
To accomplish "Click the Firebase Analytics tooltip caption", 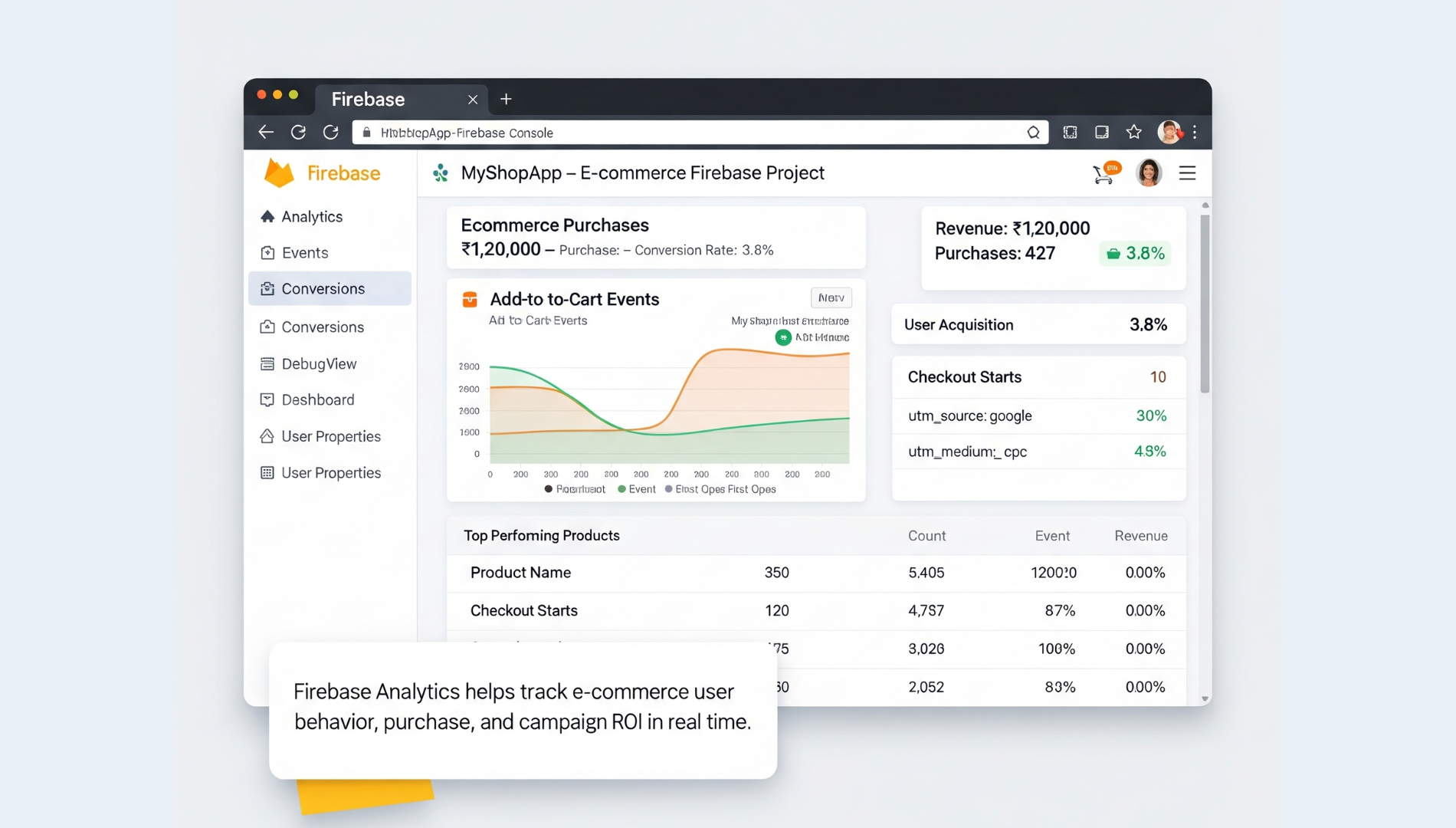I will pos(523,707).
